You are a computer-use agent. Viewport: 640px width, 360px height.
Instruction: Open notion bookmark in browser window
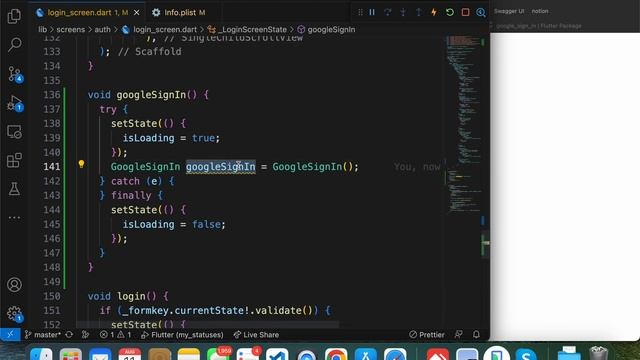540,11
